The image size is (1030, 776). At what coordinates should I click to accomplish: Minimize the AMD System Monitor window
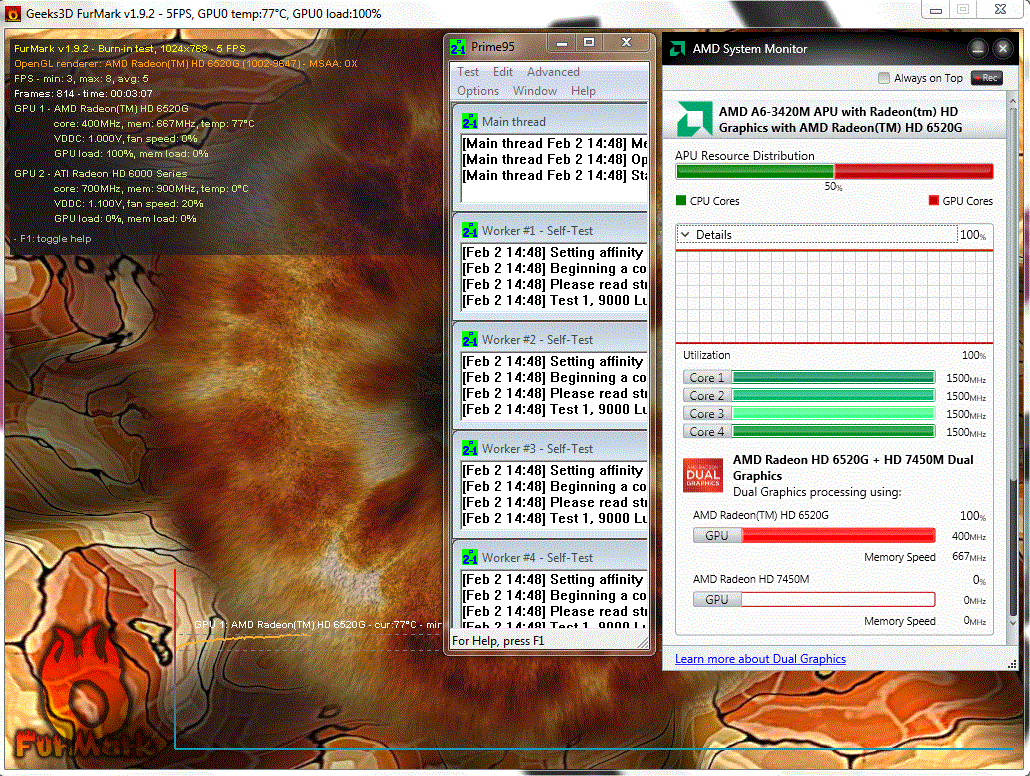point(977,48)
